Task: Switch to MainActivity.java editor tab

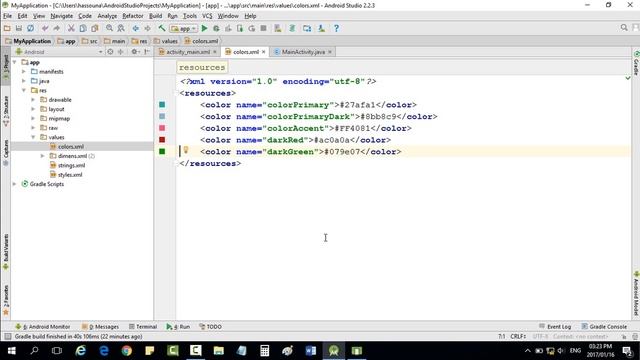Action: tap(303, 52)
